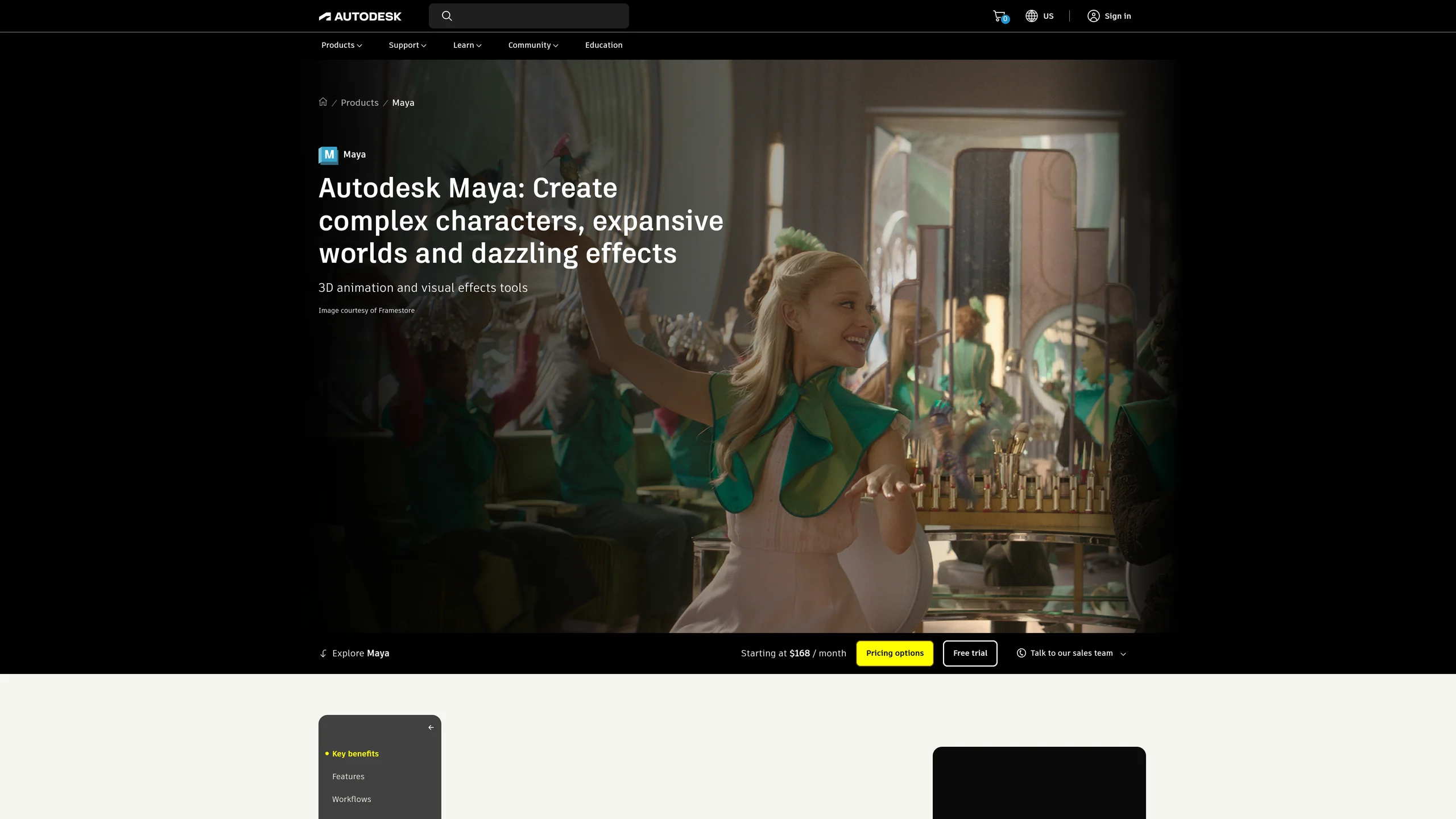The image size is (1456, 819).
Task: Select Key benefits in side navigation
Action: tap(355, 754)
